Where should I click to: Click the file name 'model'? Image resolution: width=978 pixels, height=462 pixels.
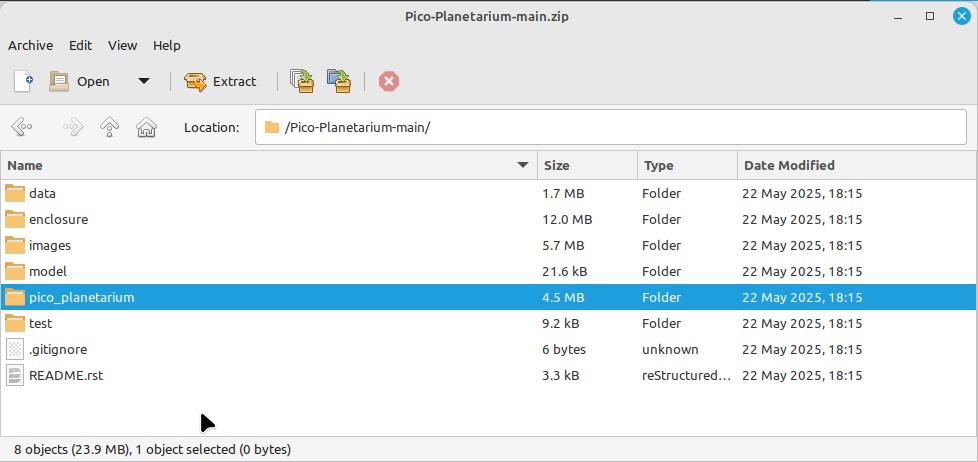point(47,271)
